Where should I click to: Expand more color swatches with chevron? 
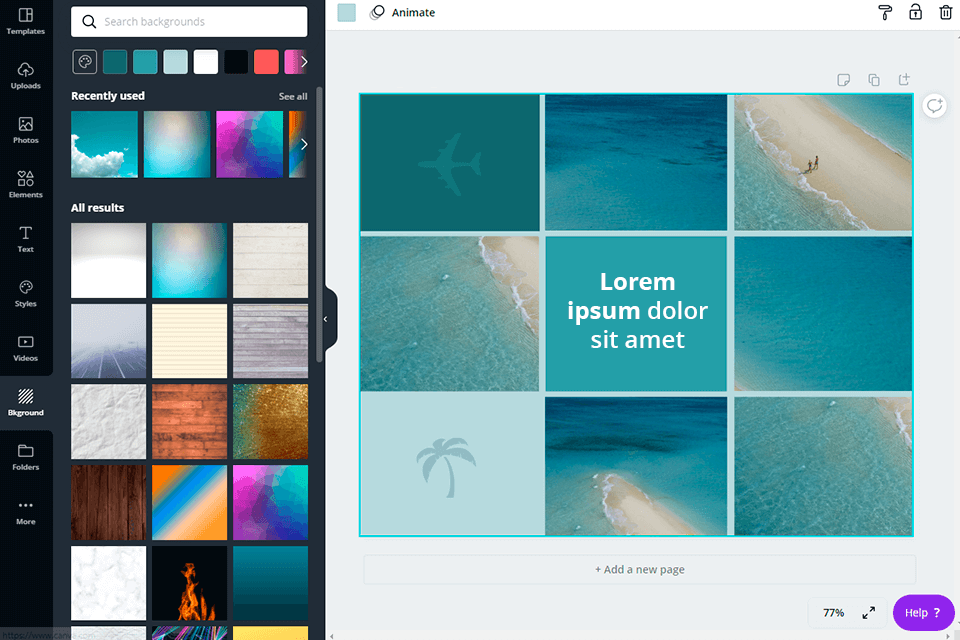click(x=304, y=62)
